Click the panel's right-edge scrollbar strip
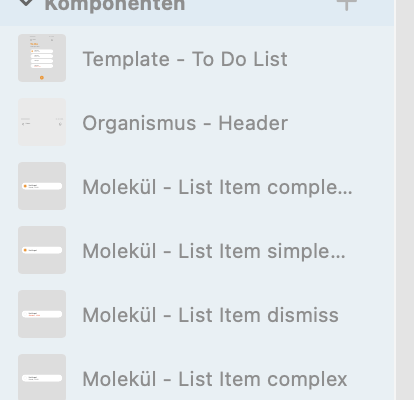Screen dimensions: 414x400 [x=405, y=200]
